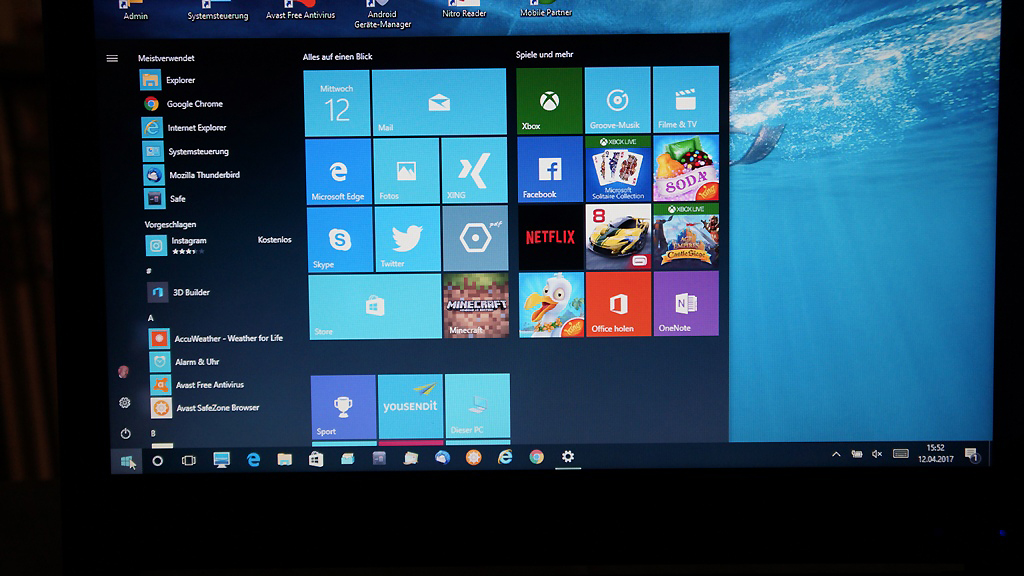
Task: Click the Power button in Start
Action: point(125,434)
